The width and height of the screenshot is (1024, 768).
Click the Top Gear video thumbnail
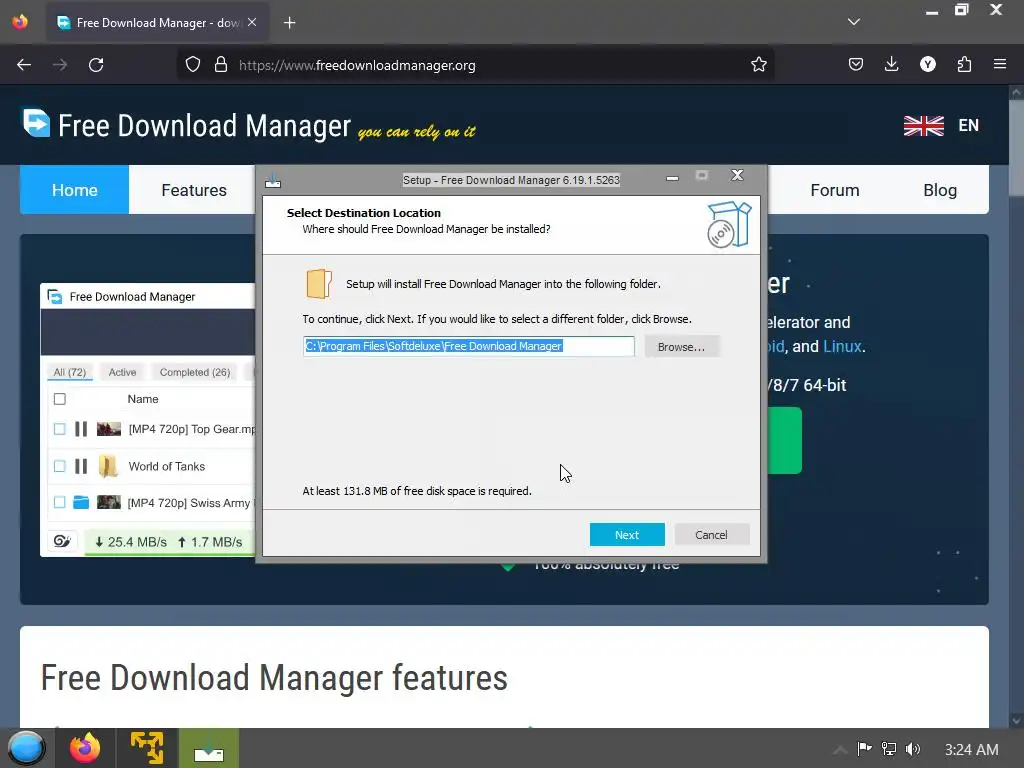click(108, 429)
